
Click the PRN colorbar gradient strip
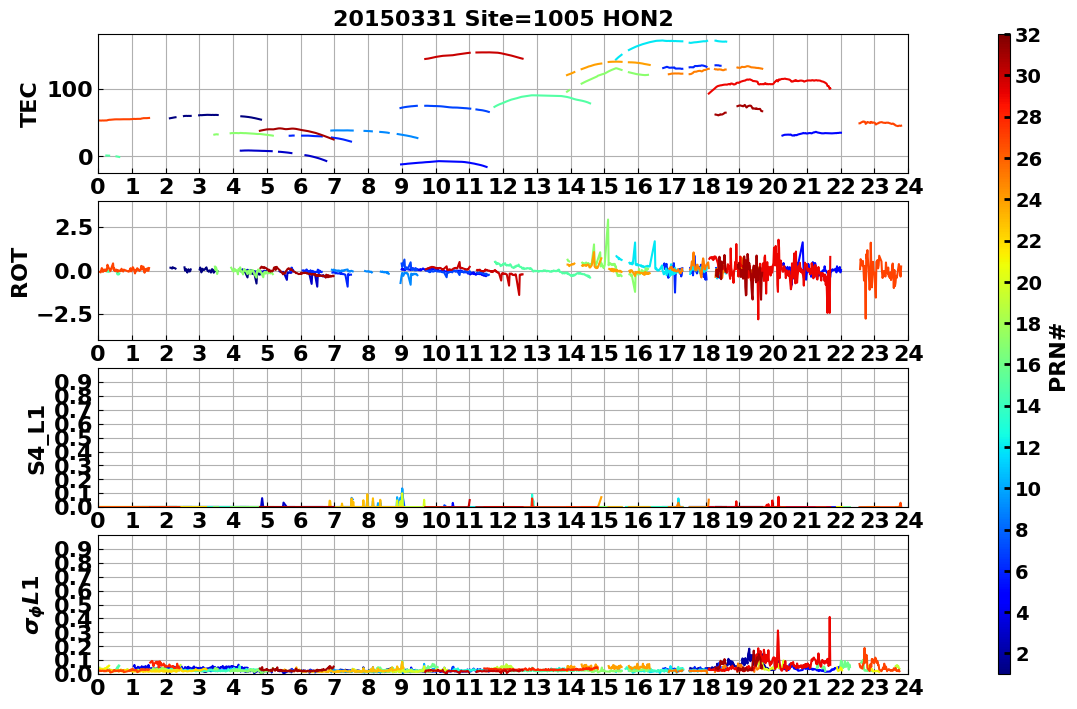1004,354
